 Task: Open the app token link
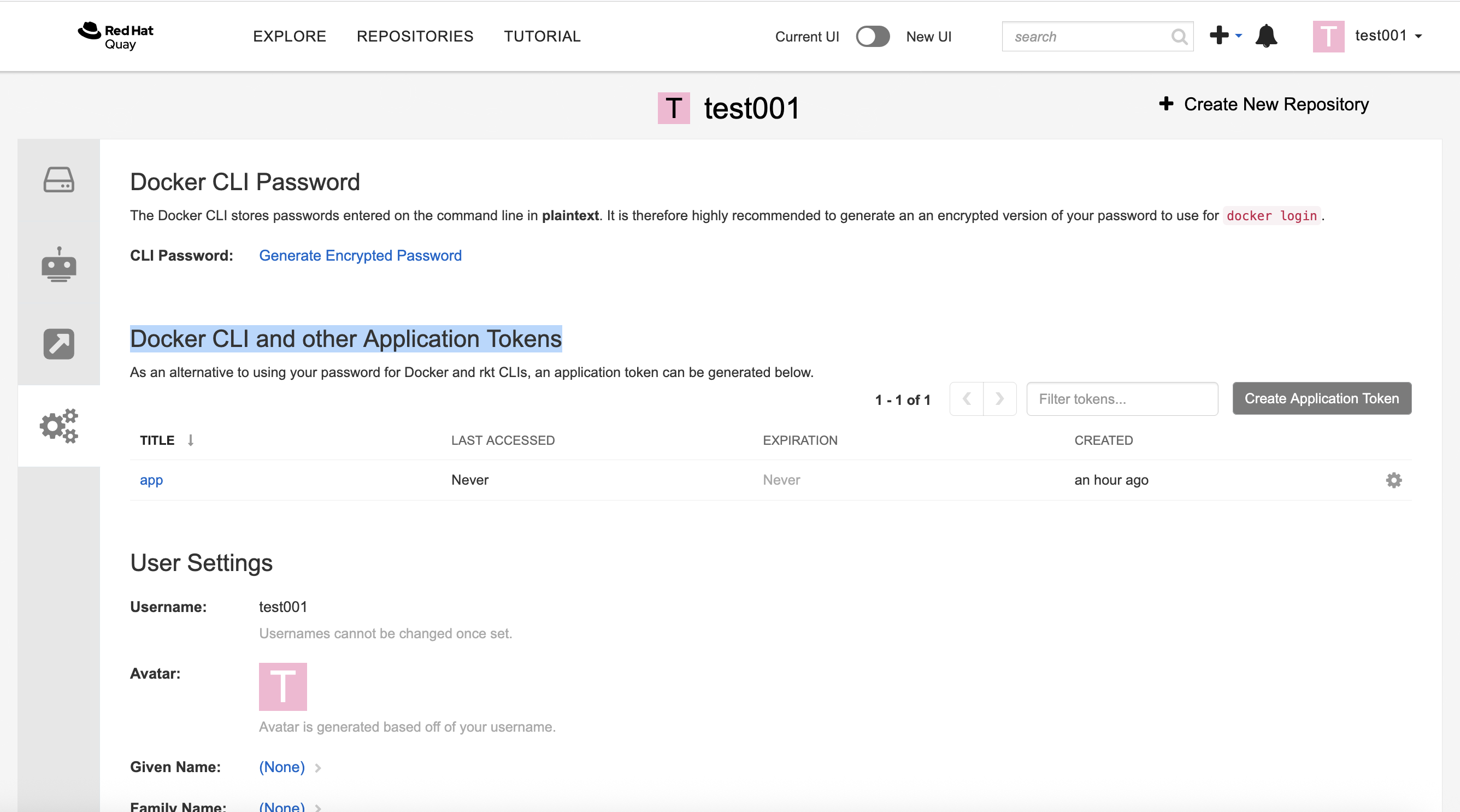[x=151, y=480]
